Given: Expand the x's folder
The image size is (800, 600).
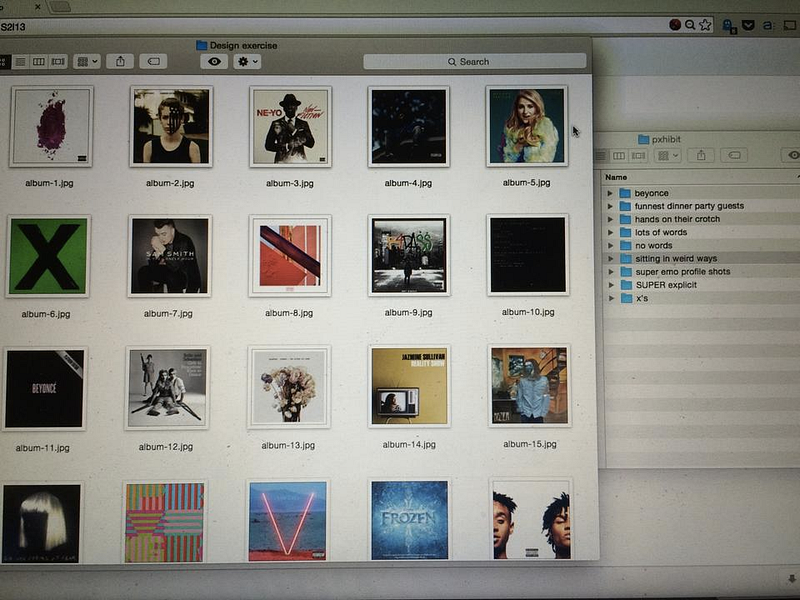Looking at the screenshot, I should pyautogui.click(x=611, y=298).
